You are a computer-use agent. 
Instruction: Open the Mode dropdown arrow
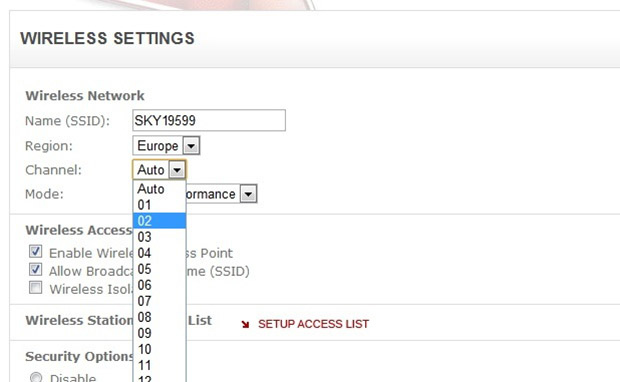pos(248,194)
